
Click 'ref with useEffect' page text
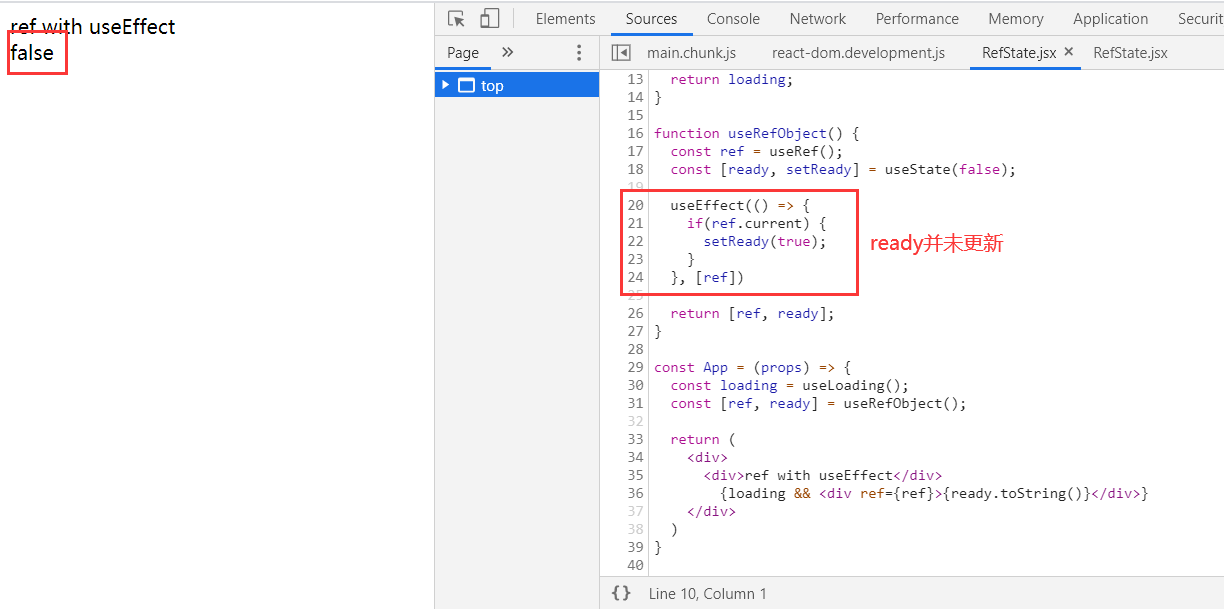point(93,27)
